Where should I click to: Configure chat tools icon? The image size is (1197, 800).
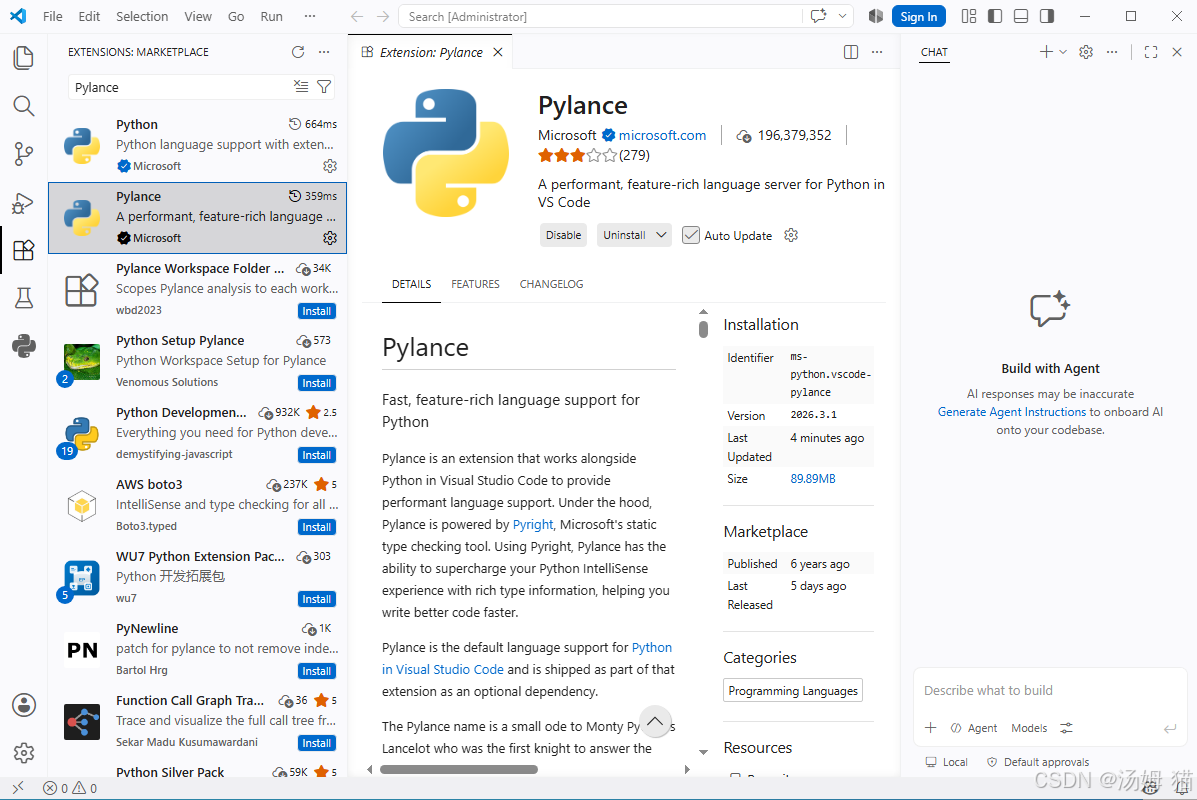click(x=1066, y=727)
